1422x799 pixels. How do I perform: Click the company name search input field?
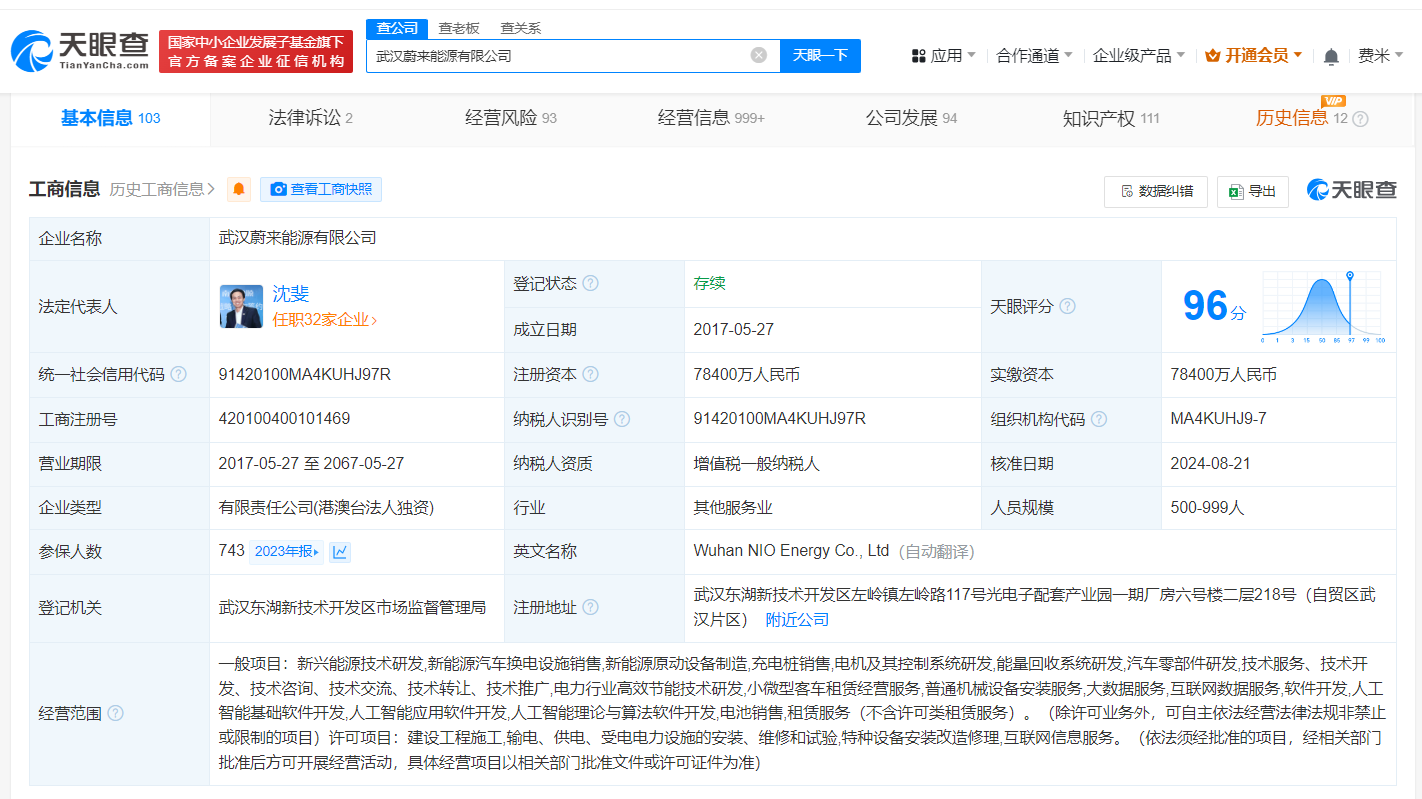click(570, 56)
